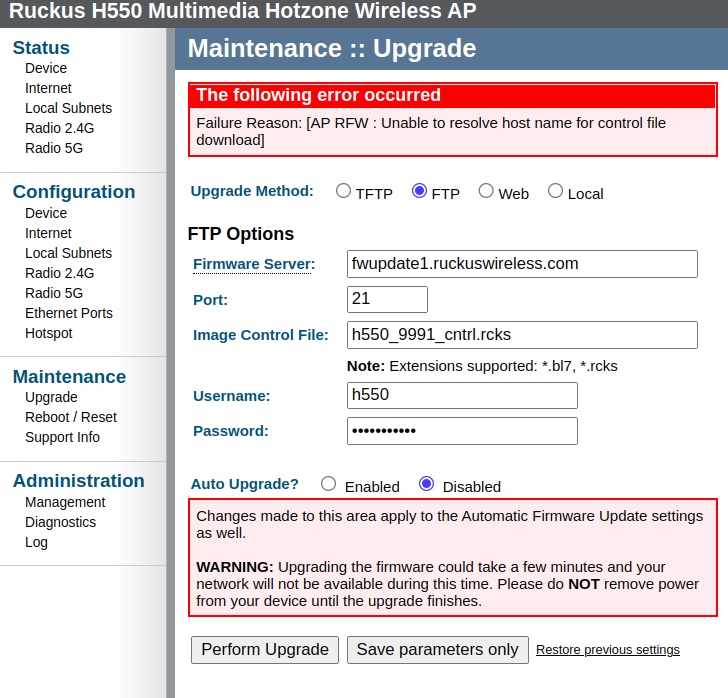This screenshot has height=698, width=728.
Task: Go to Configuration Ethernet Ports
Action: tap(69, 313)
